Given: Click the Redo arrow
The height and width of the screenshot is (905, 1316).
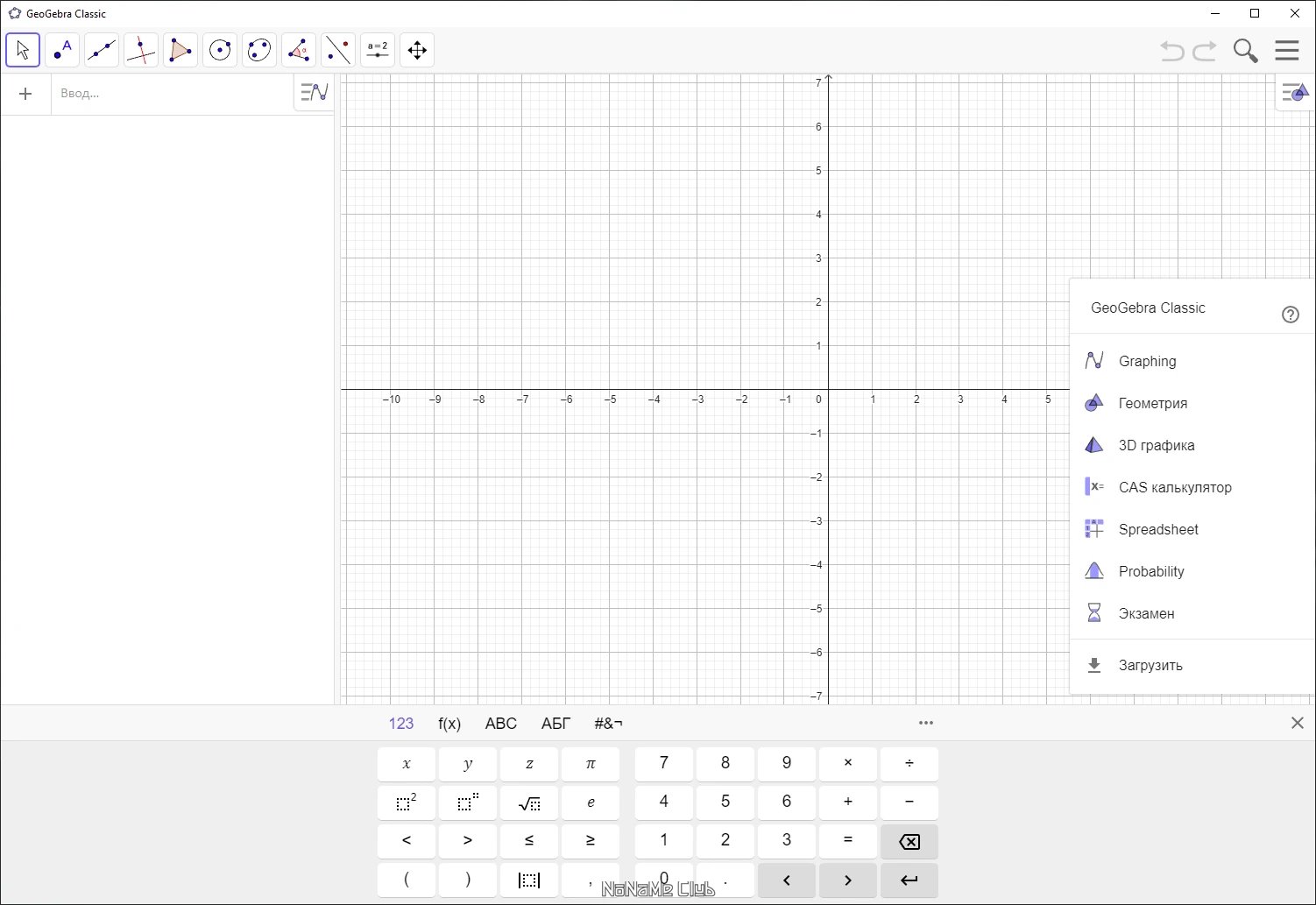Looking at the screenshot, I should [x=1206, y=51].
